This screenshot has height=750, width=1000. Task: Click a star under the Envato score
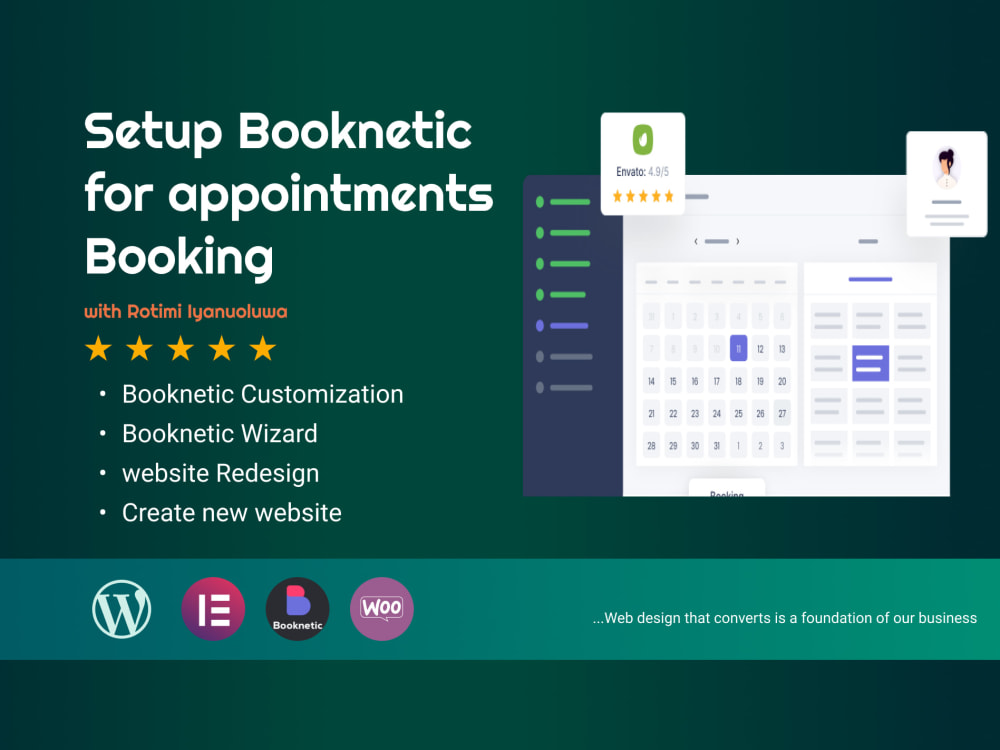643,197
